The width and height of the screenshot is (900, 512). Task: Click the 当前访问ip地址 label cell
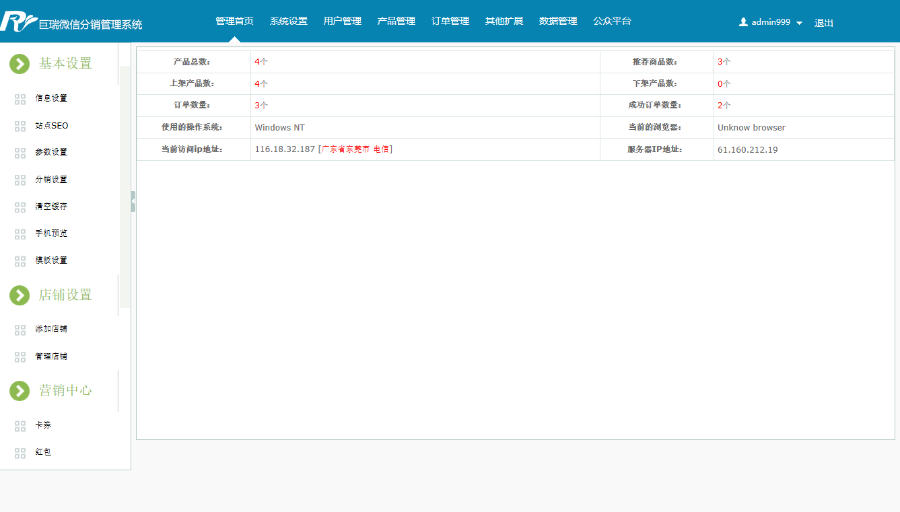[x=193, y=149]
